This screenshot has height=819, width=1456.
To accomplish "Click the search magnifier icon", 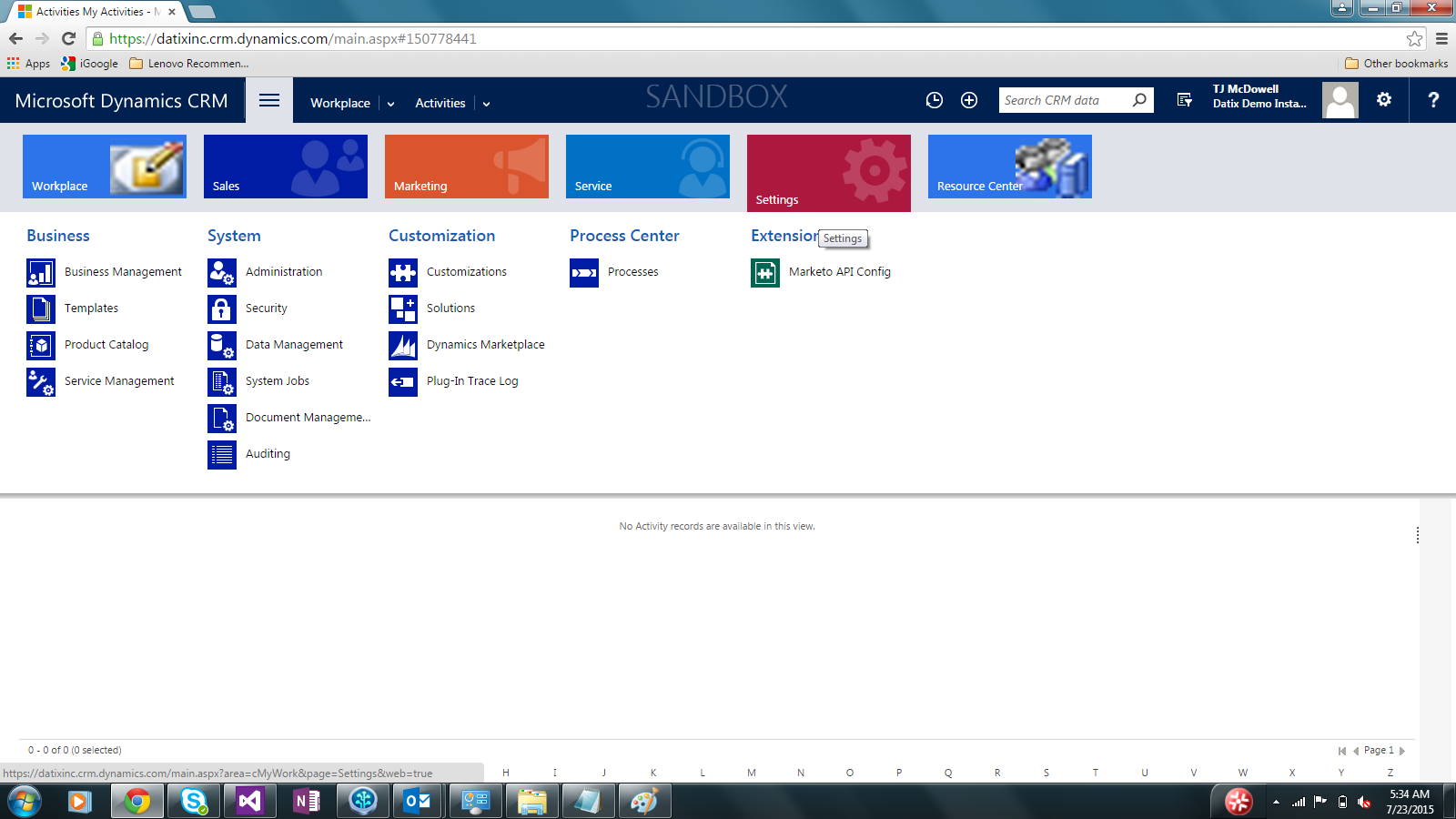I will click(1139, 100).
